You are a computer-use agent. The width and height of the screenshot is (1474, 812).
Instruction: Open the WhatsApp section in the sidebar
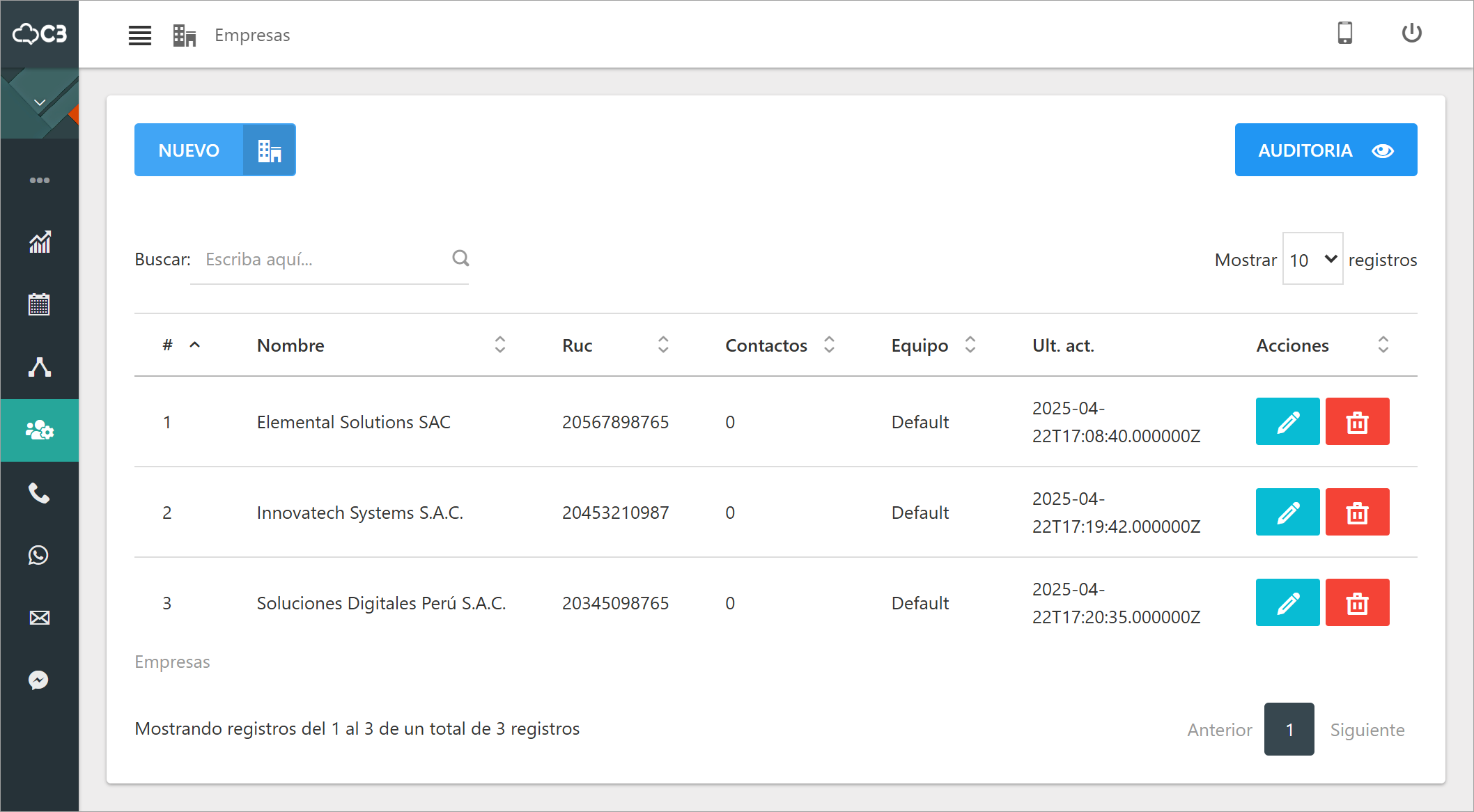pos(39,555)
